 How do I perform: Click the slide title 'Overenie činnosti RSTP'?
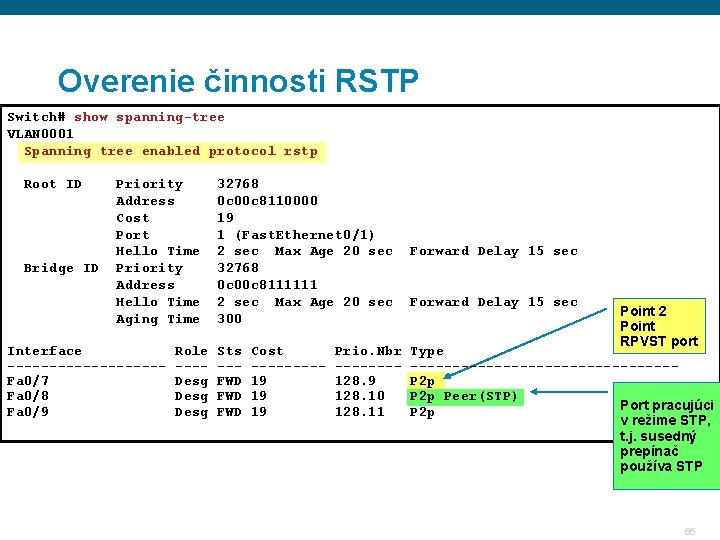tap(238, 80)
